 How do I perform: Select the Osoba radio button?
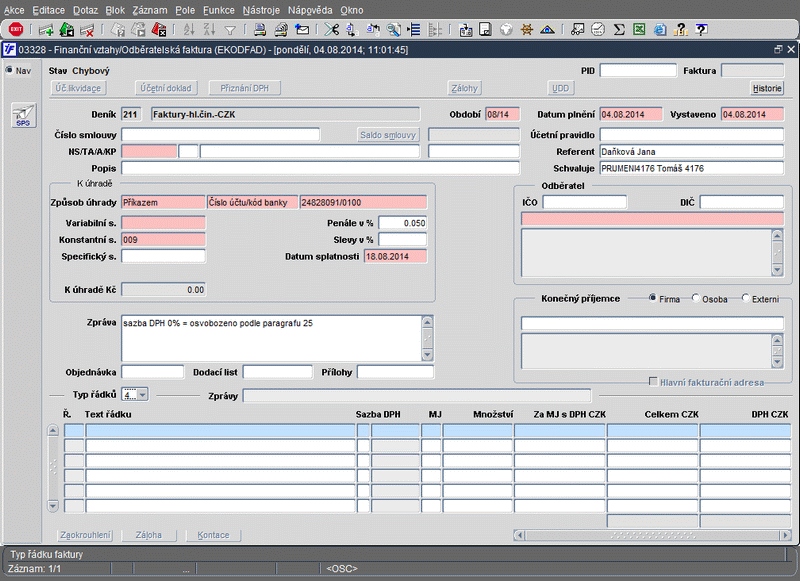(696, 298)
